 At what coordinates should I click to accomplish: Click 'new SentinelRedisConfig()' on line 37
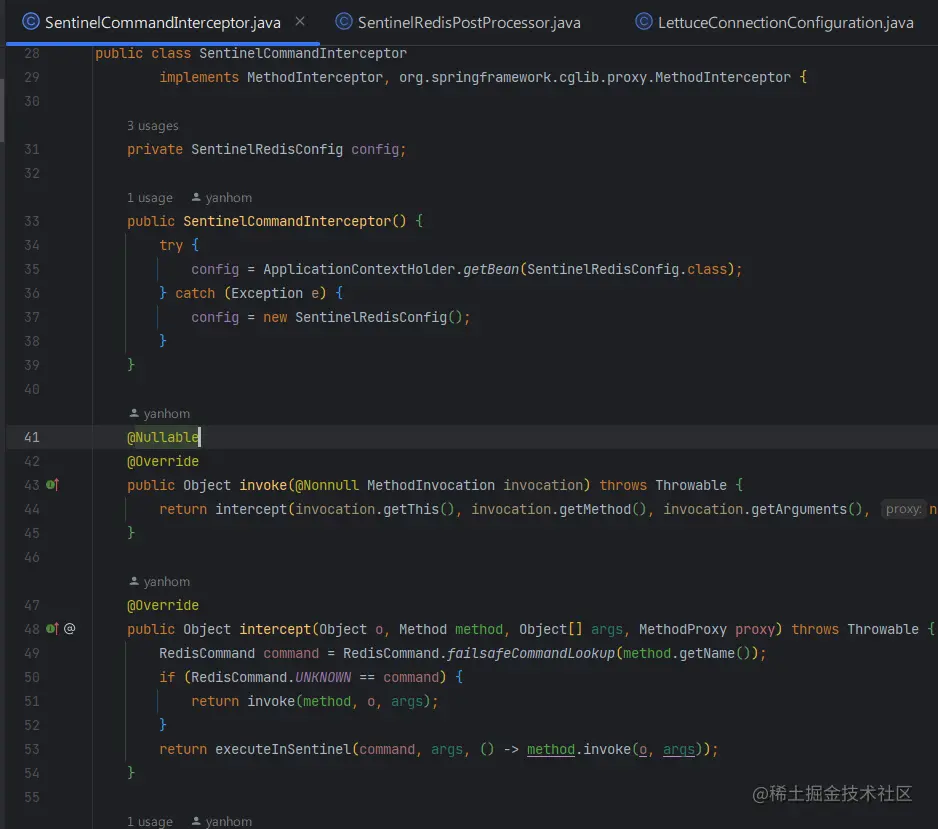tap(363, 317)
